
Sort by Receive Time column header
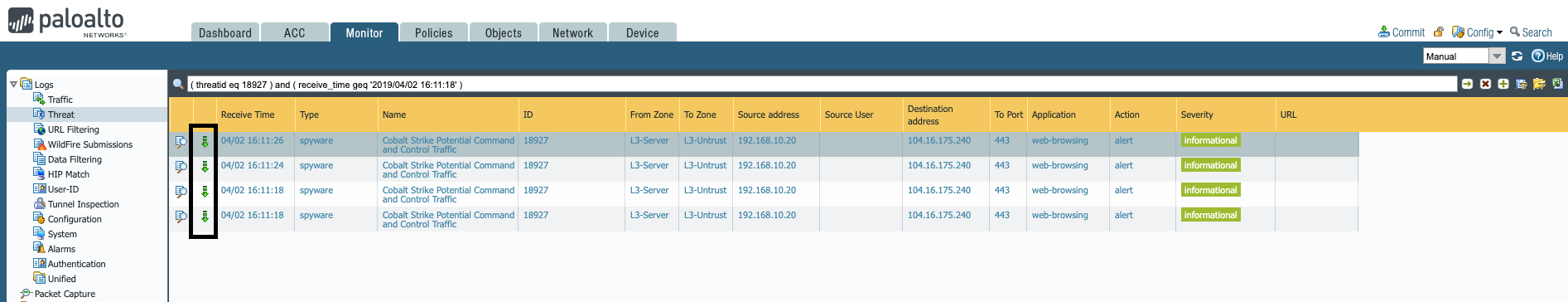coord(248,114)
